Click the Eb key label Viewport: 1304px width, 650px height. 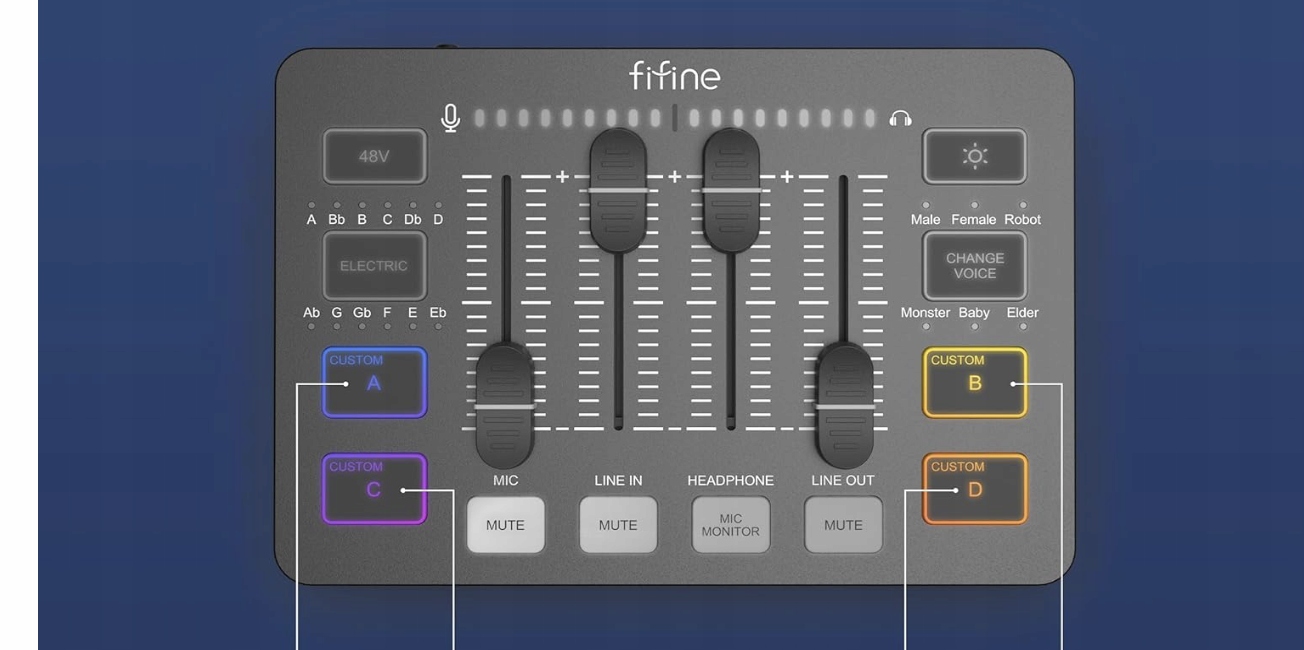point(438,312)
